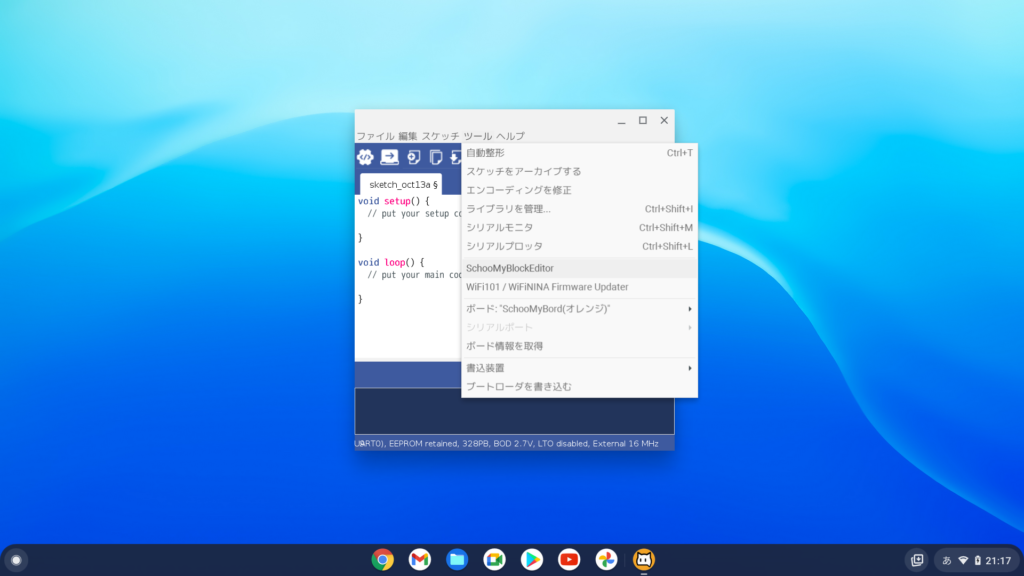
Task: Open Google Meet from the shelf
Action: click(494, 560)
